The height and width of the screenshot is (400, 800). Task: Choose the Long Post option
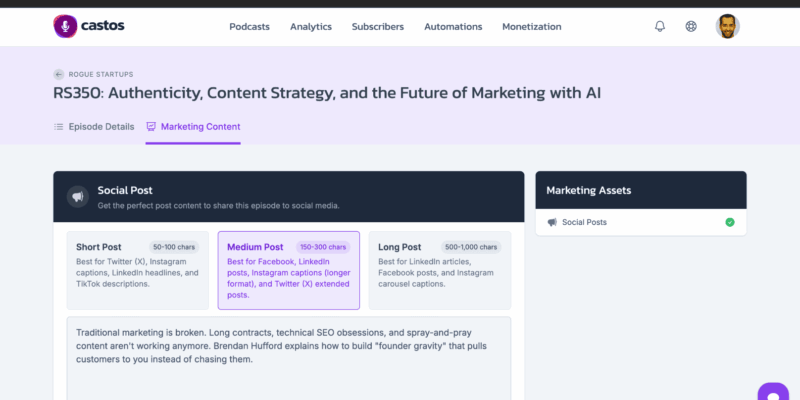440,270
